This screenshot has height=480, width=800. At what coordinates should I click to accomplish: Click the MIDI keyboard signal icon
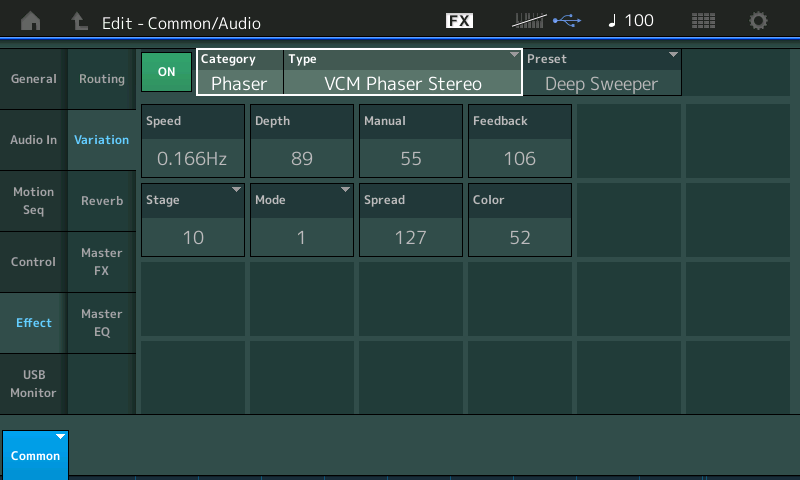(x=528, y=21)
